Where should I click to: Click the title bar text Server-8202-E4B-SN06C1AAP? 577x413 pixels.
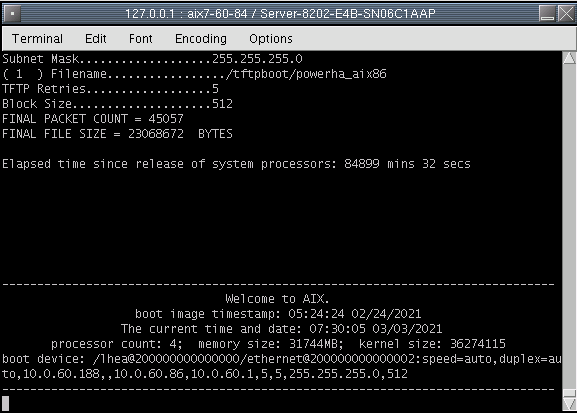(x=348, y=14)
